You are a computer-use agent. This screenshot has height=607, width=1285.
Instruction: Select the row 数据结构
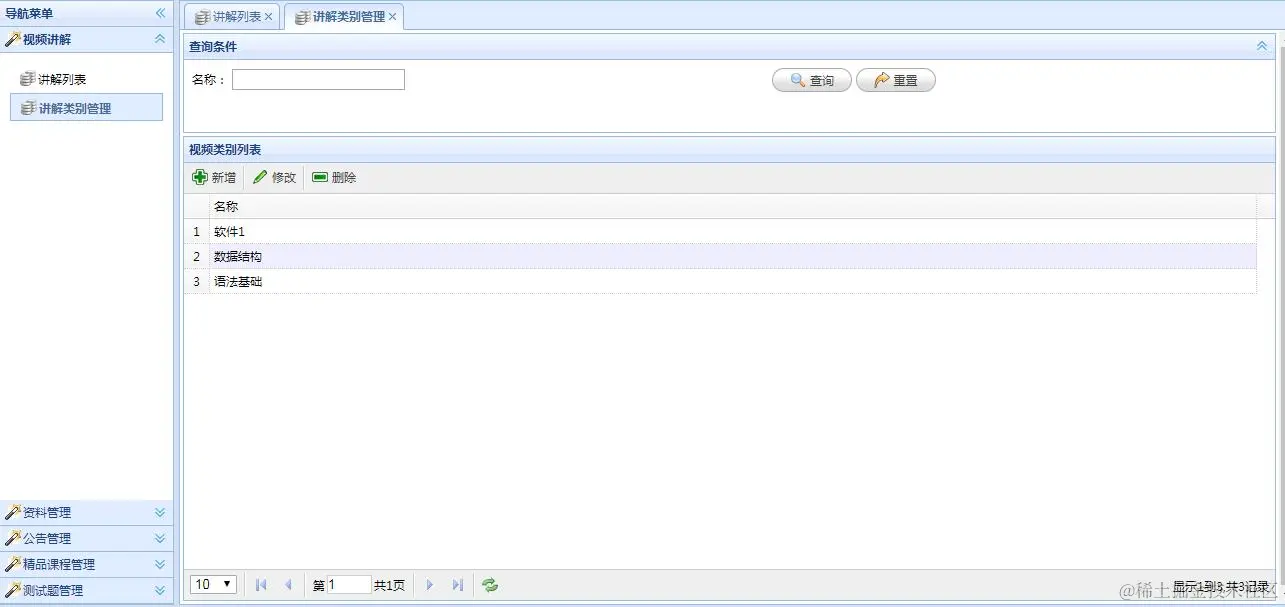(x=720, y=256)
